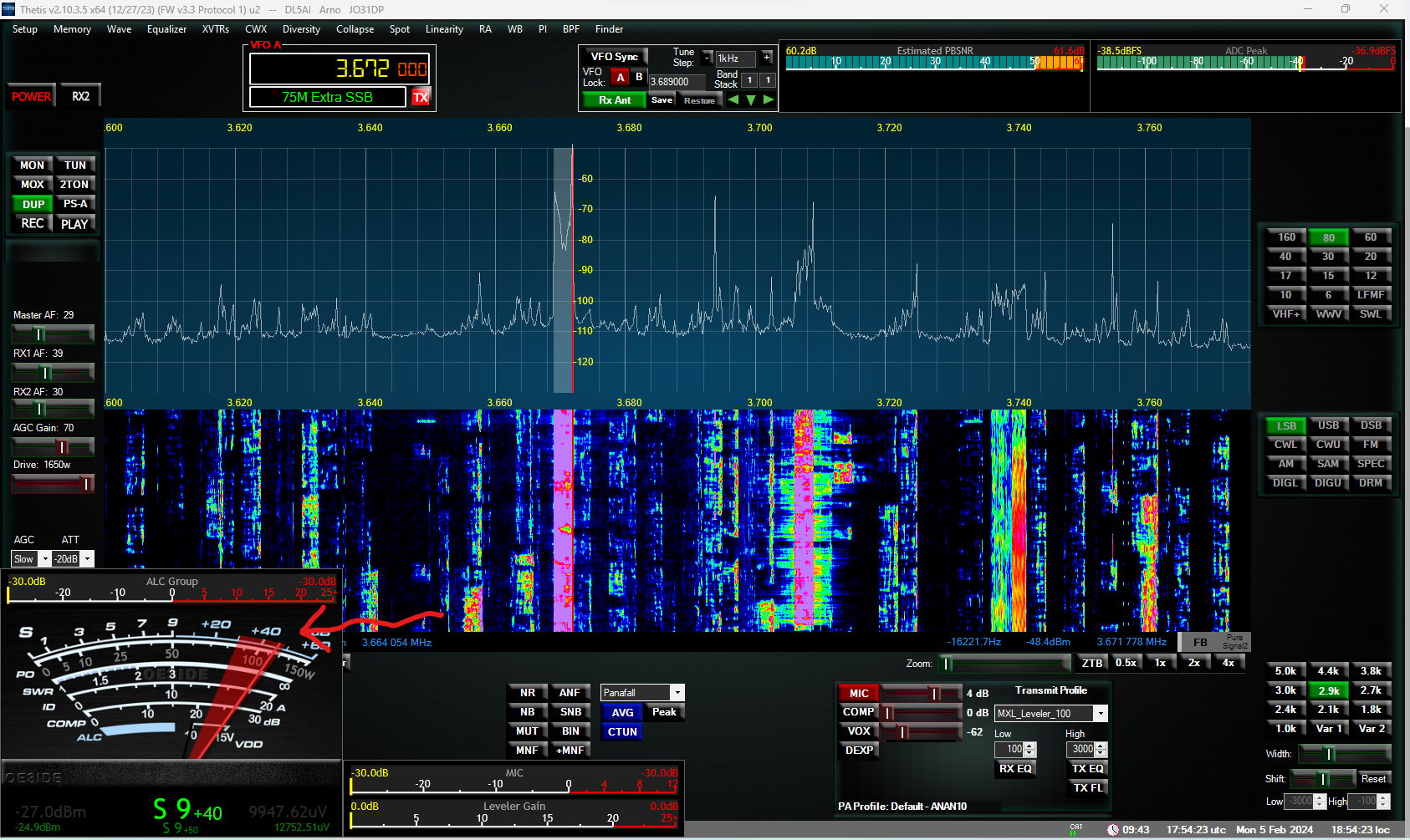Toggle the POWER button
Screen dimensions: 1410x840
click(31, 96)
